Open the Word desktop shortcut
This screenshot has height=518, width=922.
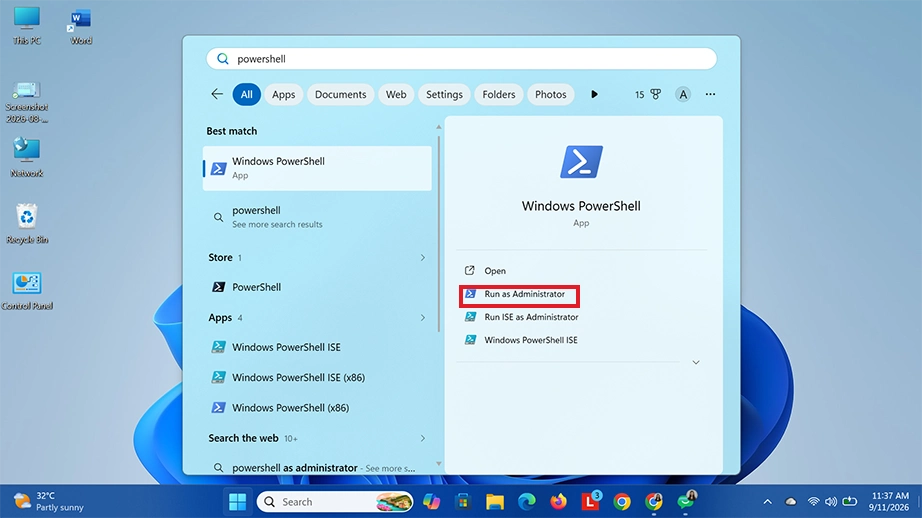81,26
